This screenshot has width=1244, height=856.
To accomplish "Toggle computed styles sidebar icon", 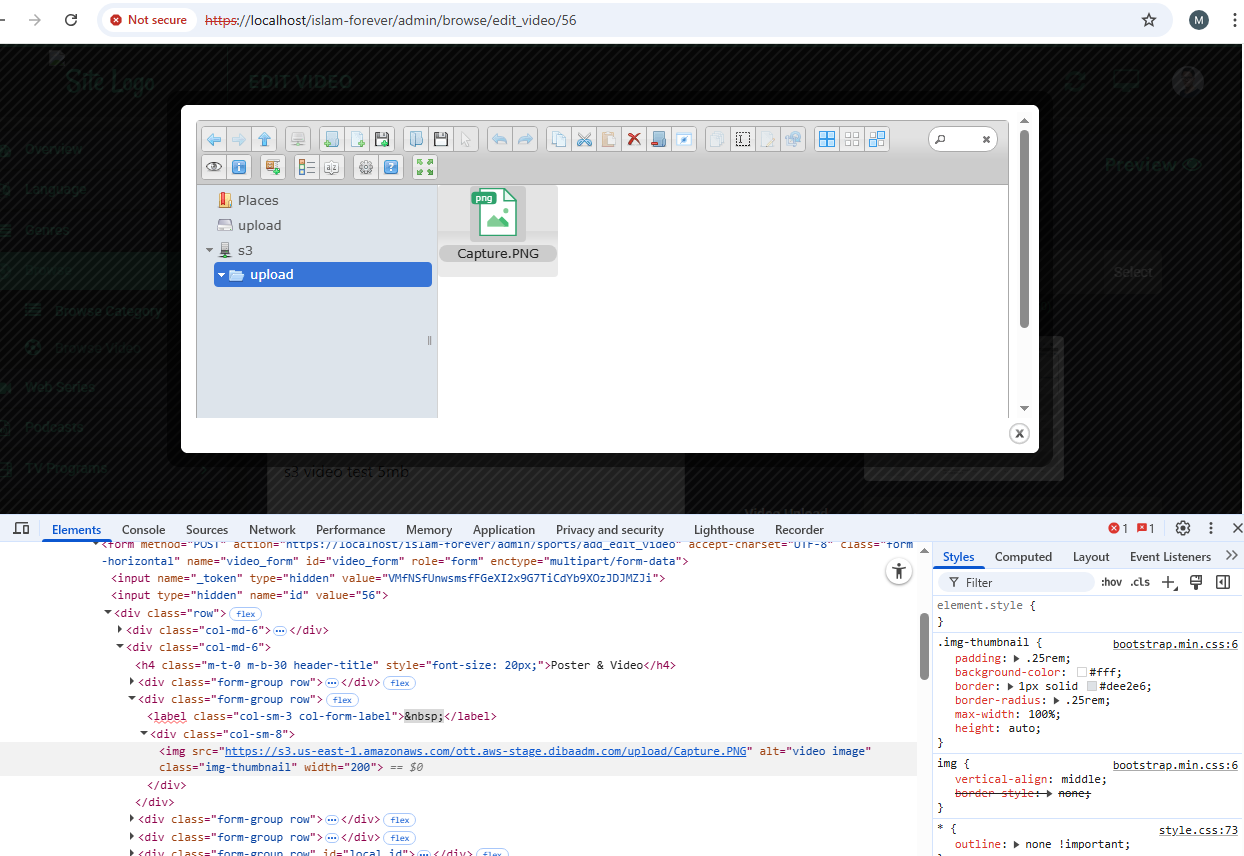I will coord(1222,582).
